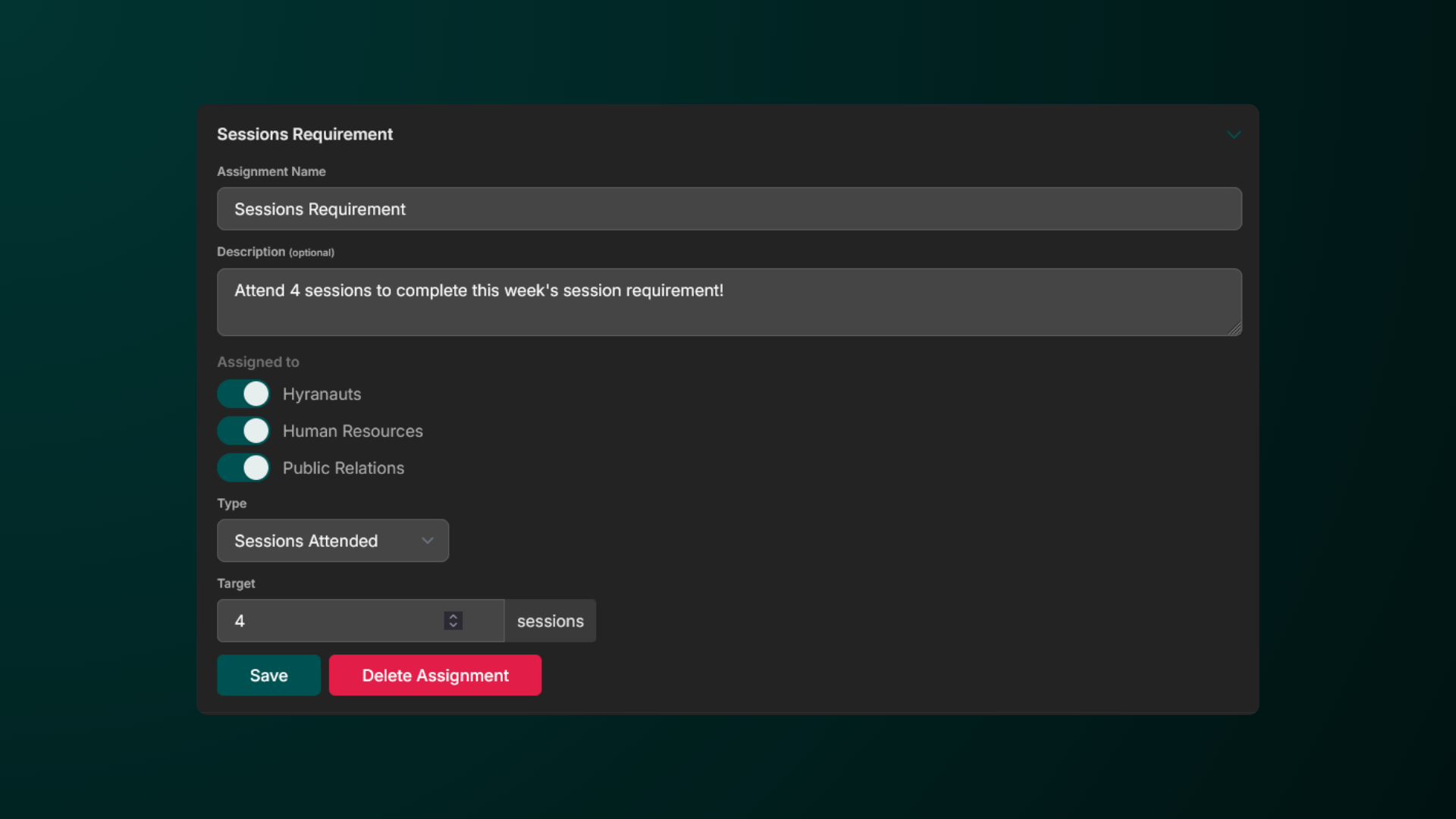Click the Hyranauts label text
This screenshot has width=1456, height=819.
click(x=322, y=394)
